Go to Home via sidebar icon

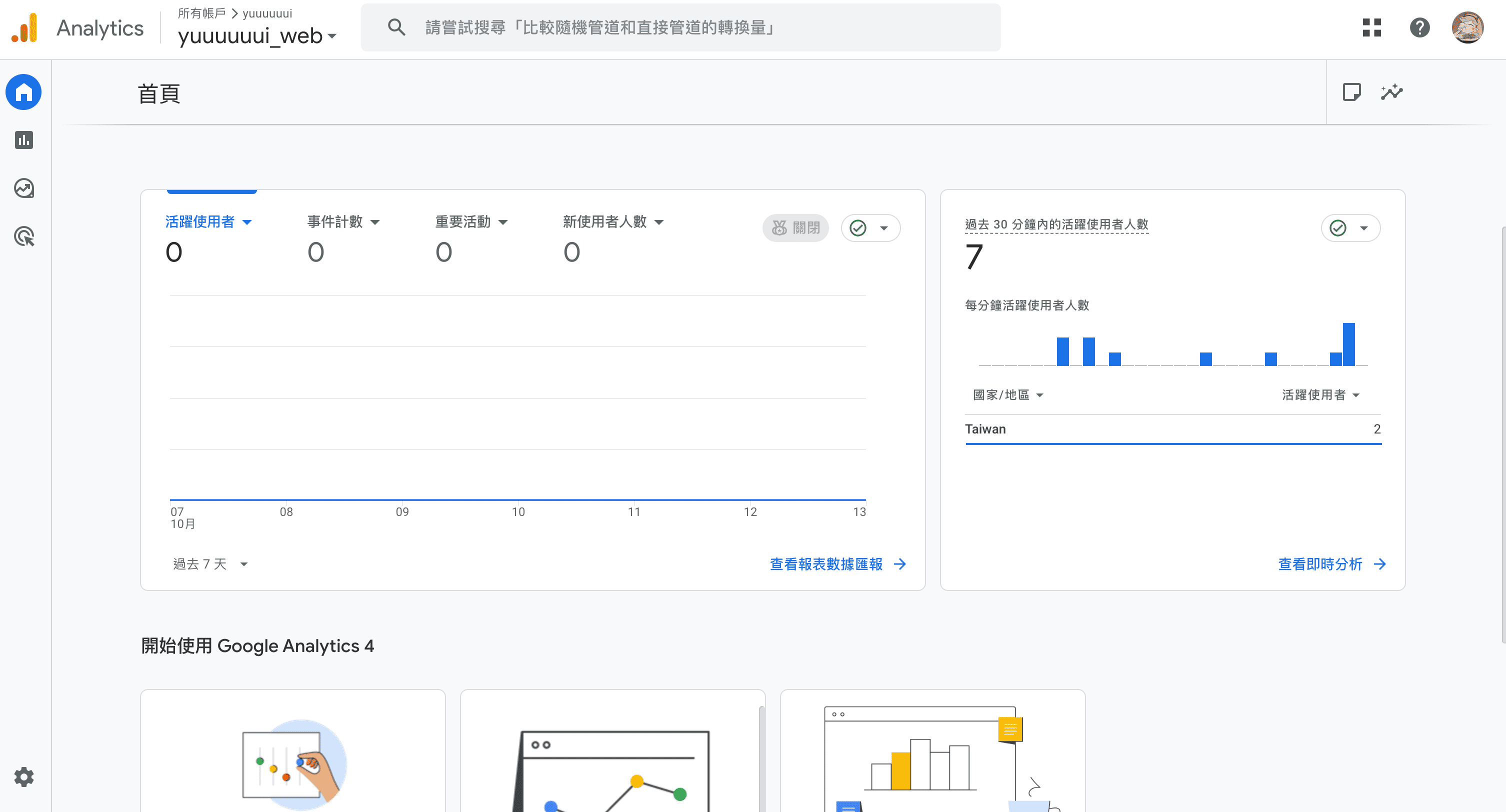[24, 92]
